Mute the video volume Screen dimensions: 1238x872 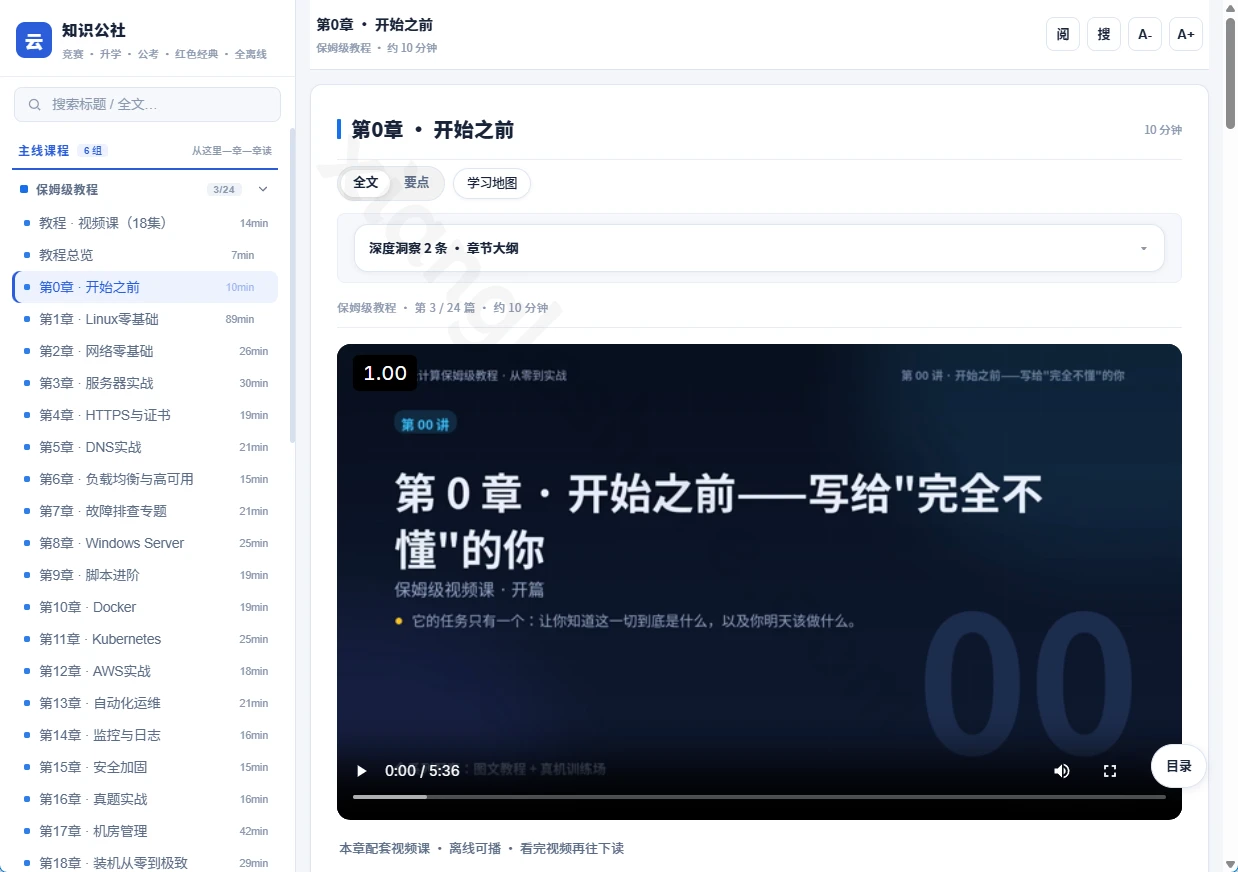pos(1062,771)
